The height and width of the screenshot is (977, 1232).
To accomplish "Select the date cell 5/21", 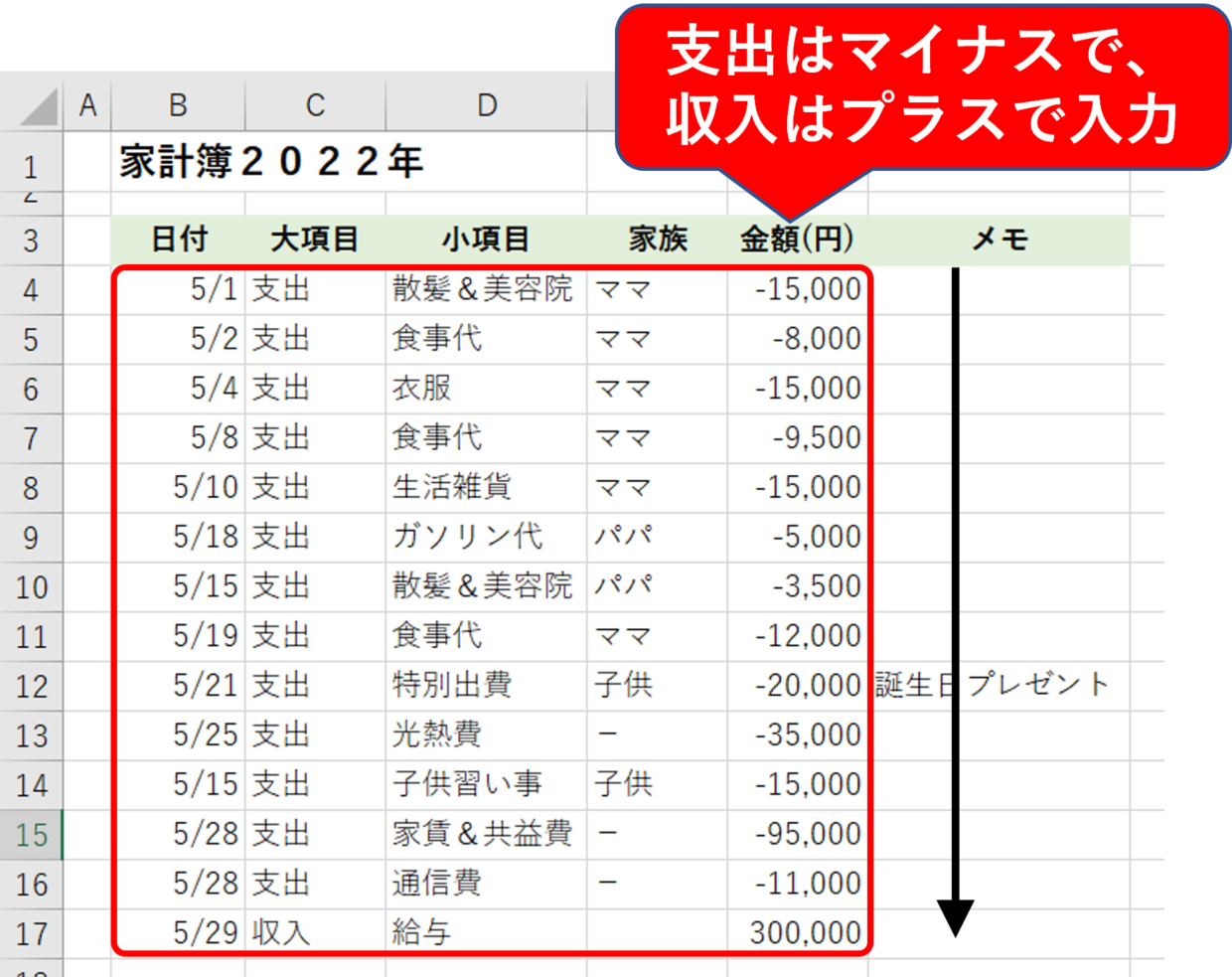I will 179,686.
